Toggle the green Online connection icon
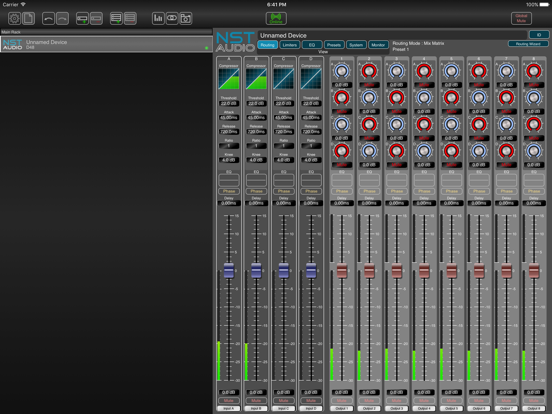The height and width of the screenshot is (414, 552). tap(276, 18)
